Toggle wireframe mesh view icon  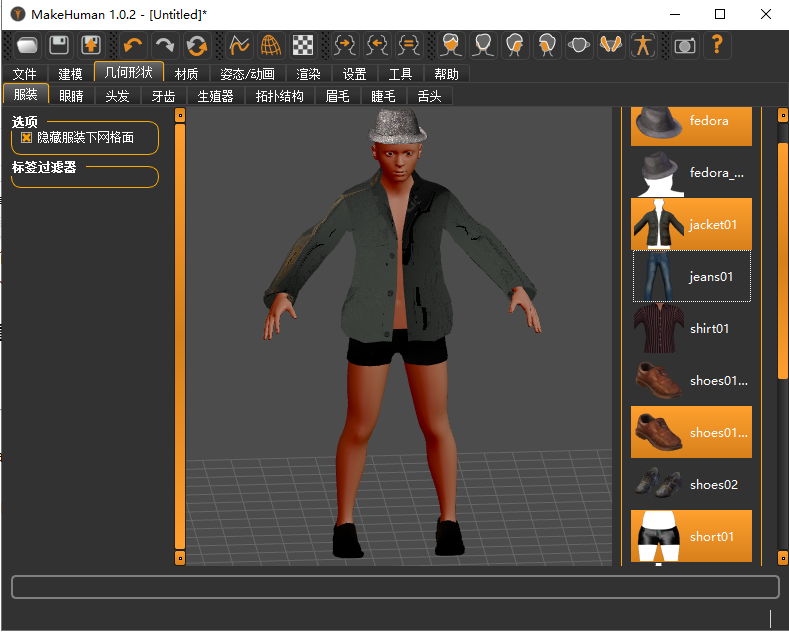270,45
